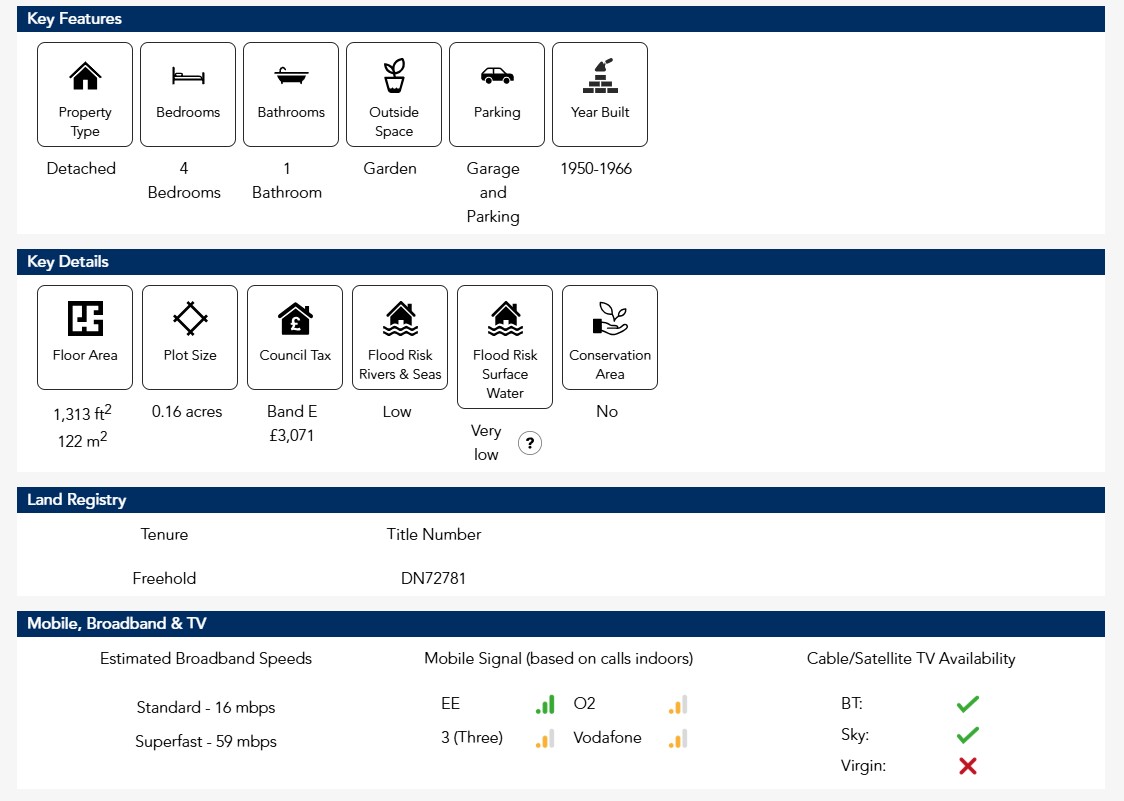Click the EE signal strength bars
1124x801 pixels.
click(x=545, y=705)
